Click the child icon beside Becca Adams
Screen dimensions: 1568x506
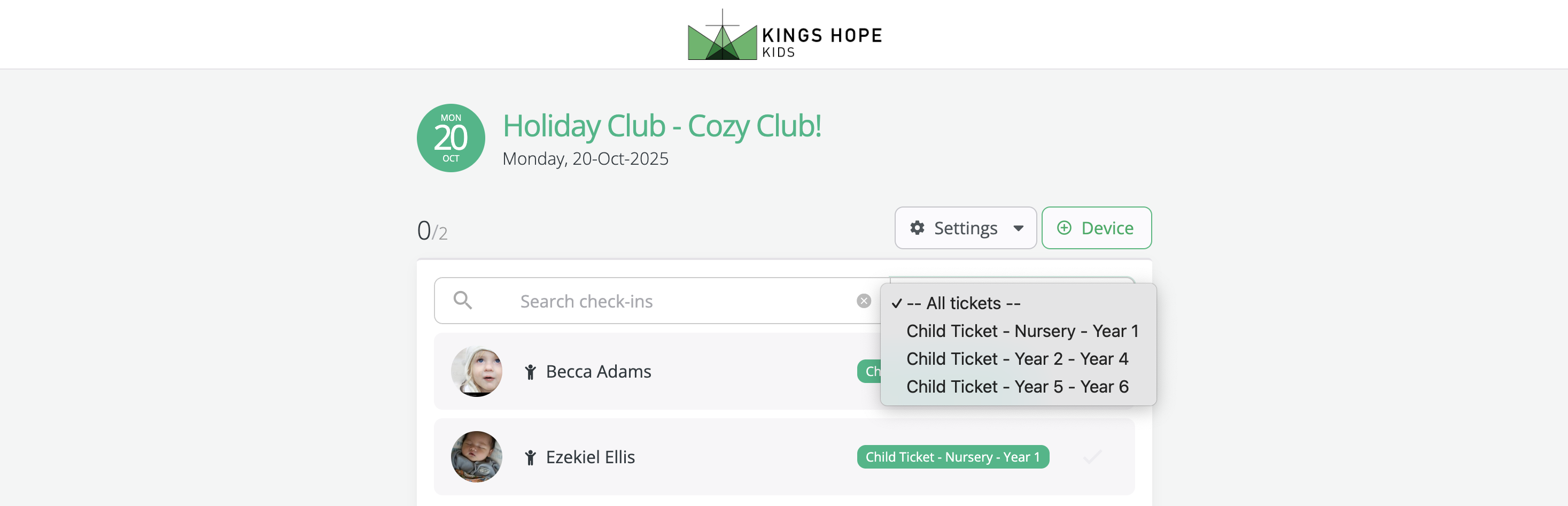(x=530, y=371)
